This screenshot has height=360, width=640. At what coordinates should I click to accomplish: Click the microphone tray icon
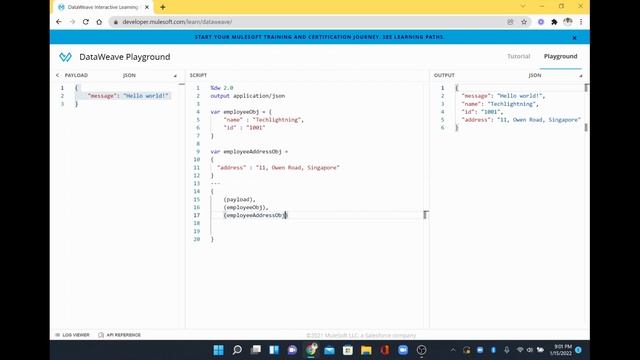pos(507,350)
